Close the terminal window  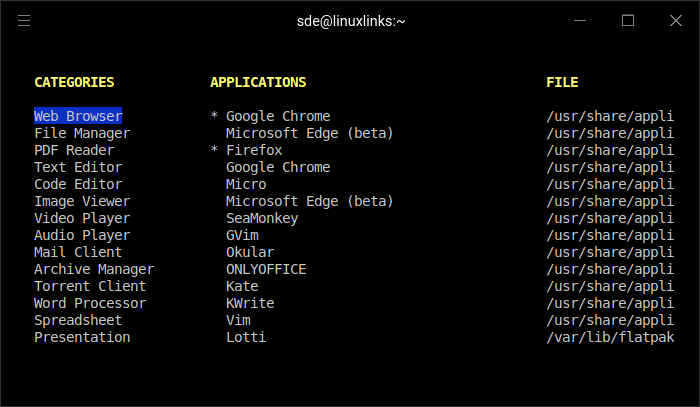(674, 20)
